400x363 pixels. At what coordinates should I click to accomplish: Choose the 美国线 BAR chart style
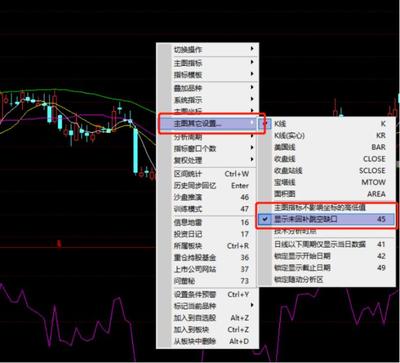click(x=326, y=147)
